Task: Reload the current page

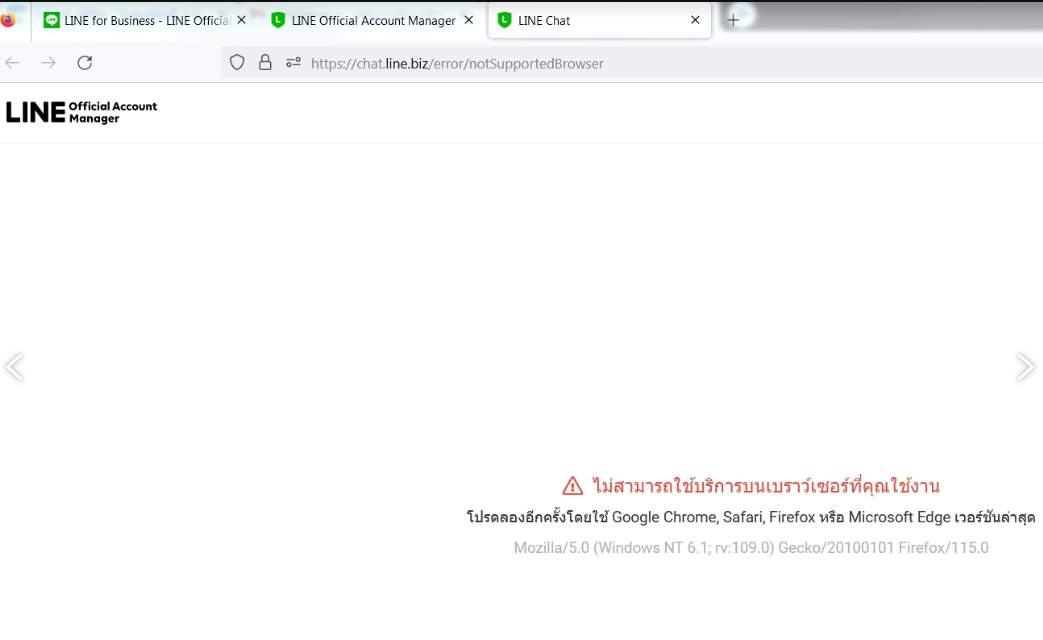Action: point(84,63)
